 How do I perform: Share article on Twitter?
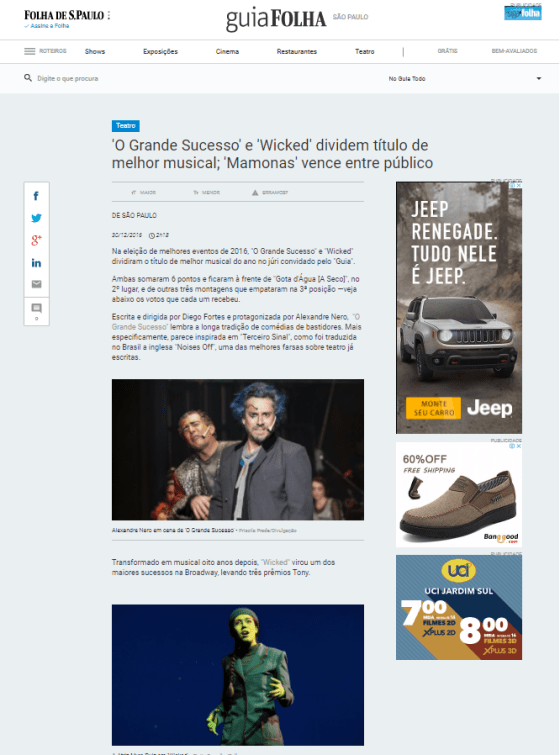(x=36, y=218)
